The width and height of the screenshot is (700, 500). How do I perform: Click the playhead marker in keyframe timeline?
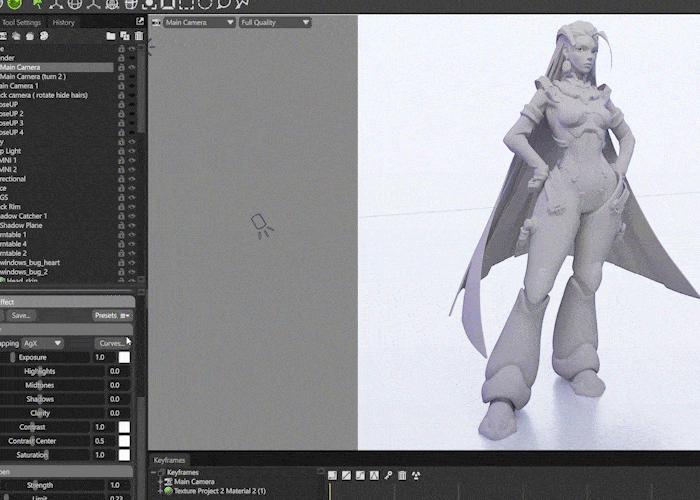click(x=330, y=491)
